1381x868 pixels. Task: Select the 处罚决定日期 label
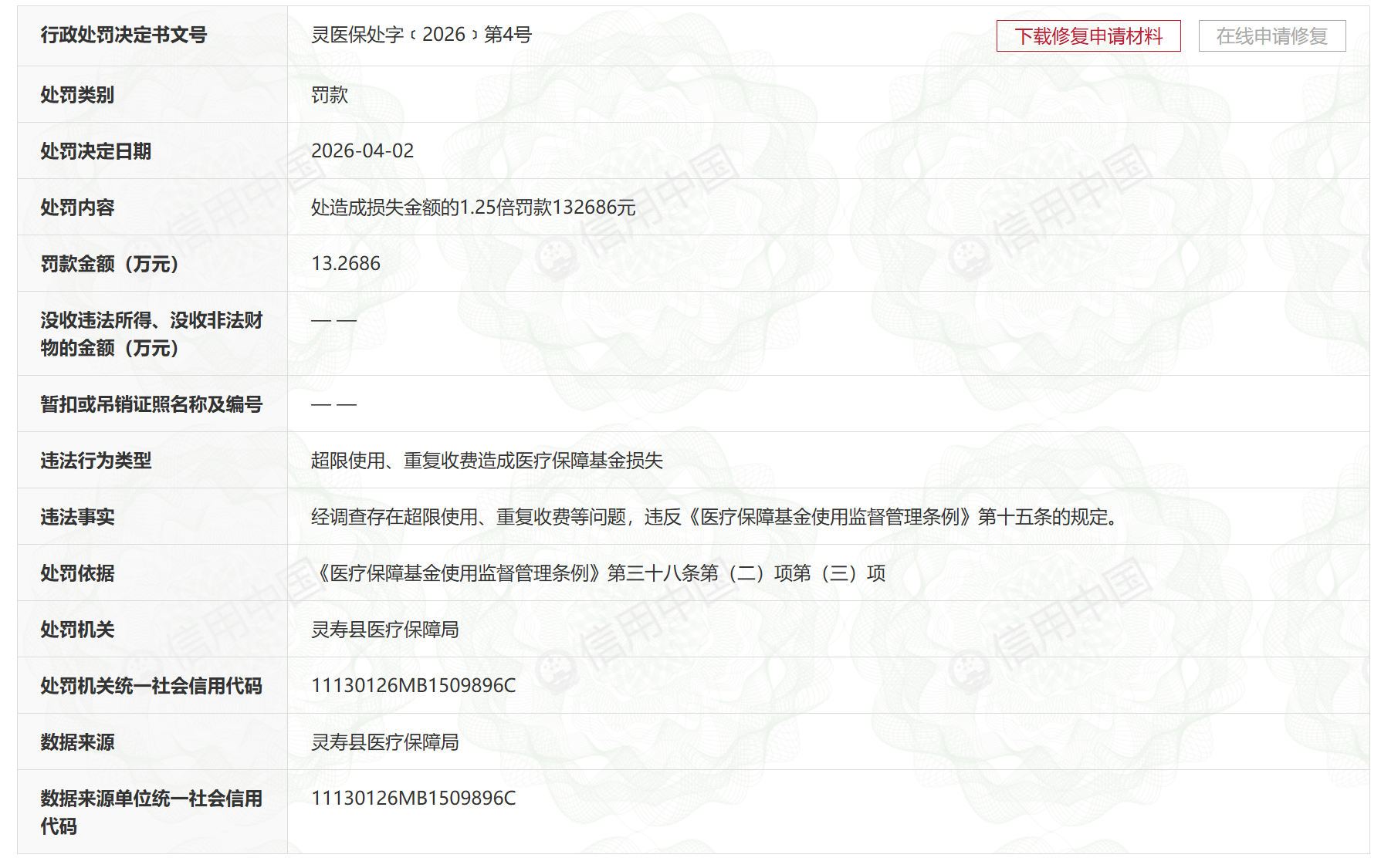96,151
